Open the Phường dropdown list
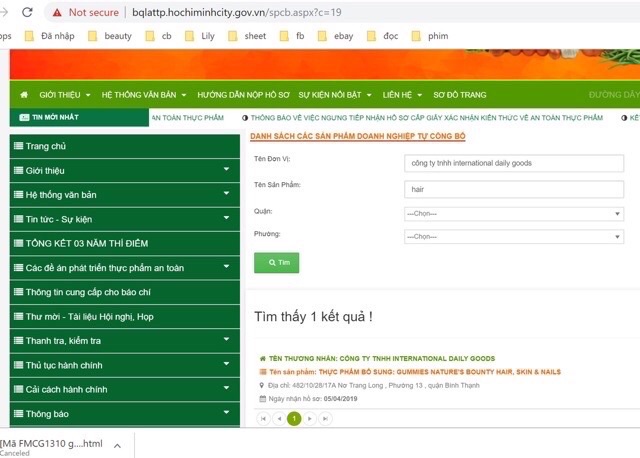 [513, 237]
